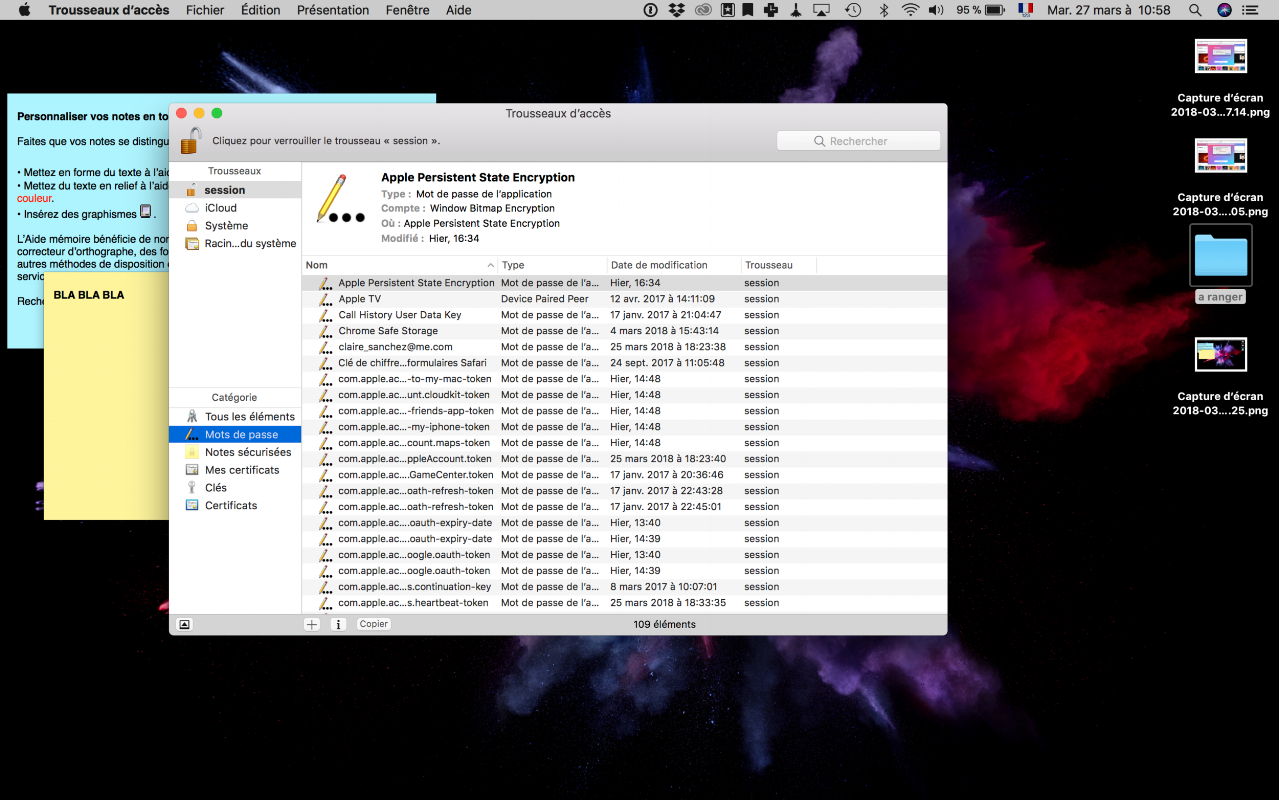Select com.apple.ac...ppleAccount.token row
This screenshot has height=800, width=1279.
coord(624,459)
